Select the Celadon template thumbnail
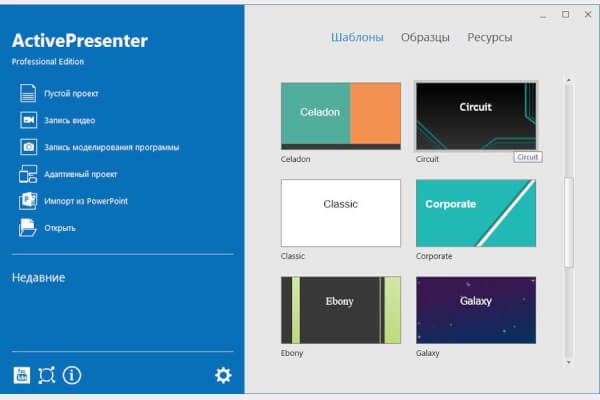The height and width of the screenshot is (400, 600). [341, 116]
